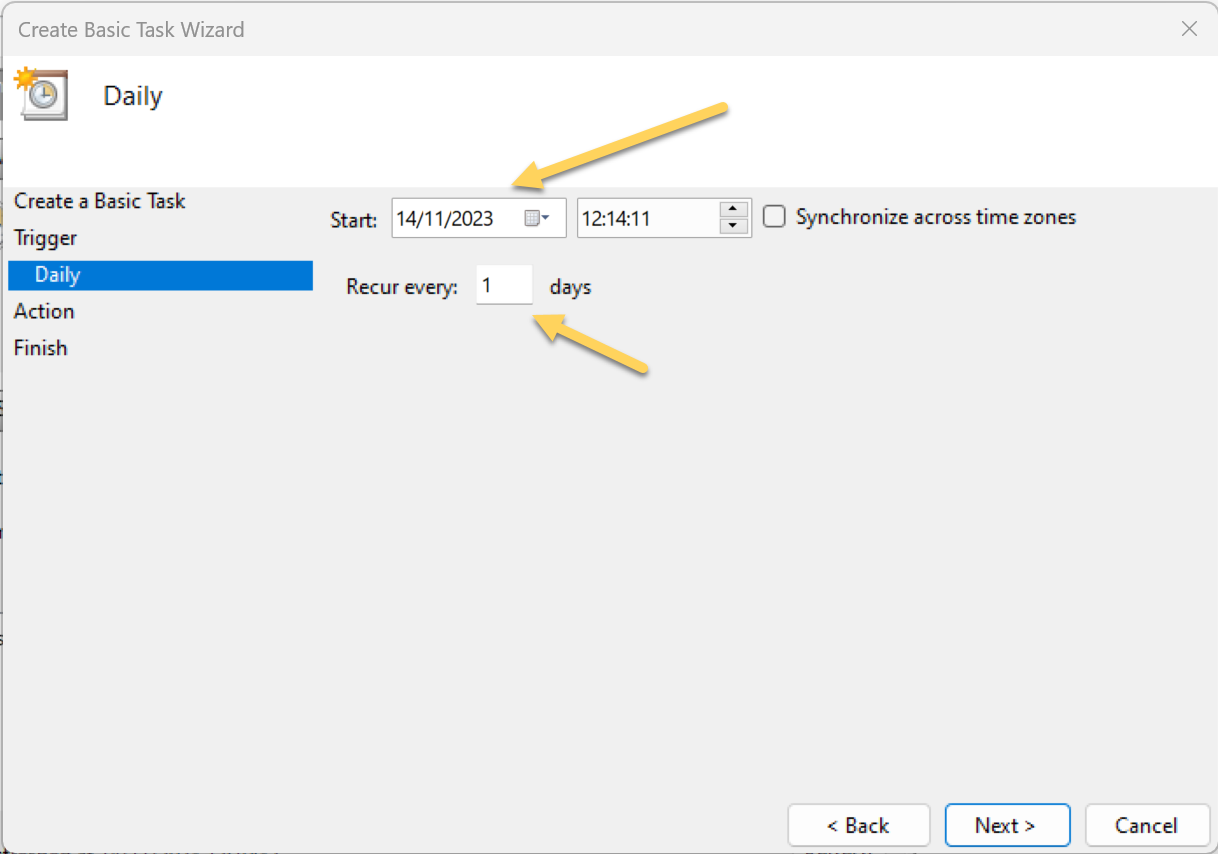The image size is (1218, 854).
Task: Select the Daily step in sidebar
Action: 160,275
